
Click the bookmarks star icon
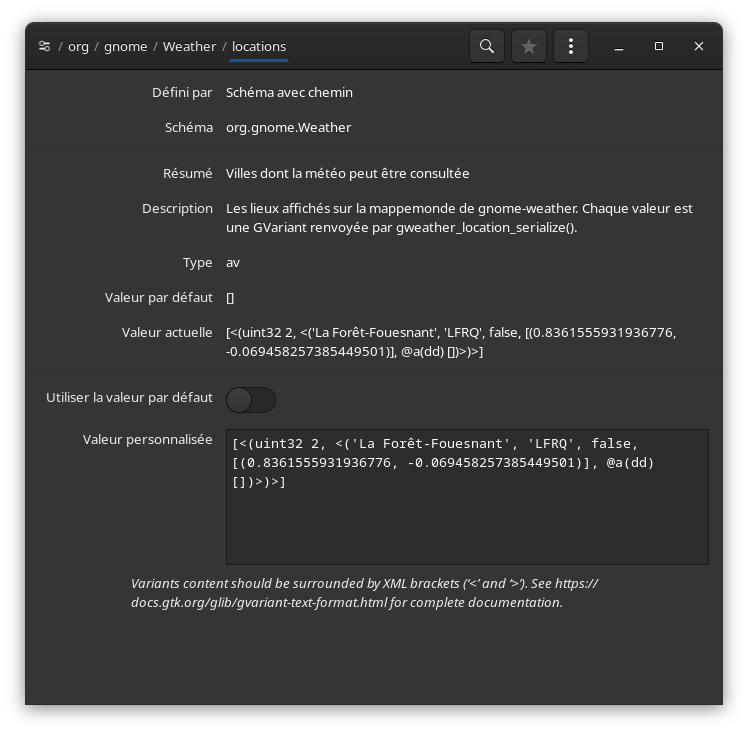[x=529, y=46]
